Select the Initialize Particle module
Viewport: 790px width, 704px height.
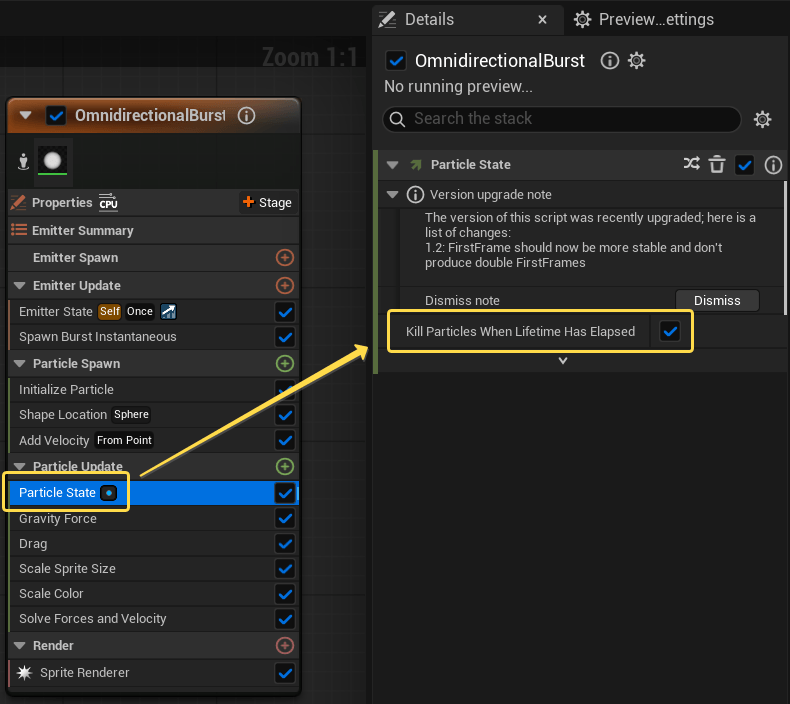pyautogui.click(x=154, y=390)
